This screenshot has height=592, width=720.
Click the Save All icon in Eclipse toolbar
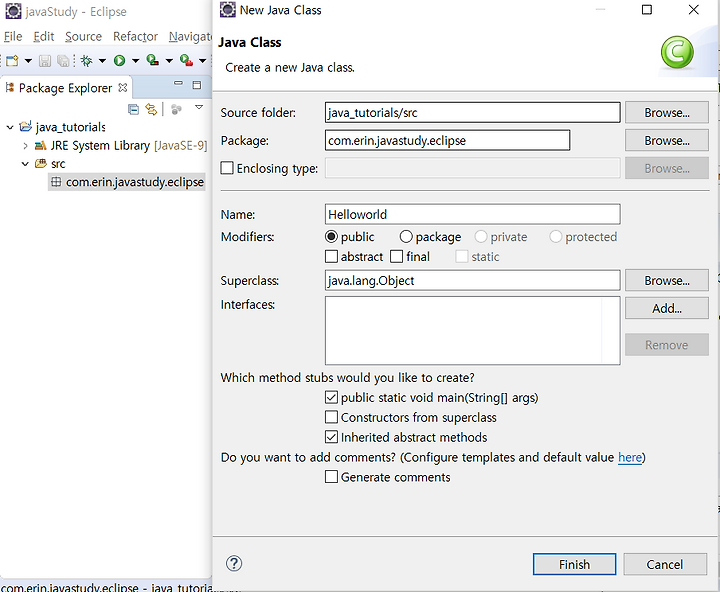click(x=63, y=61)
